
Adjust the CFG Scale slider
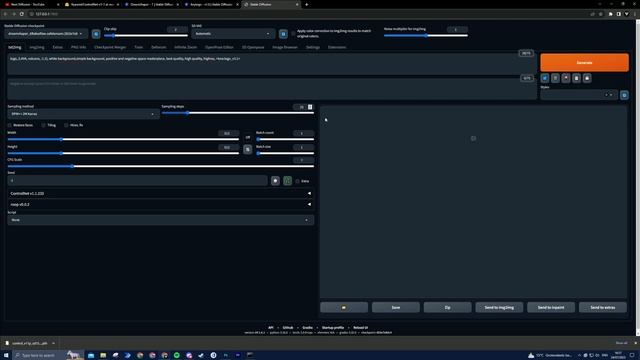click(x=160, y=167)
